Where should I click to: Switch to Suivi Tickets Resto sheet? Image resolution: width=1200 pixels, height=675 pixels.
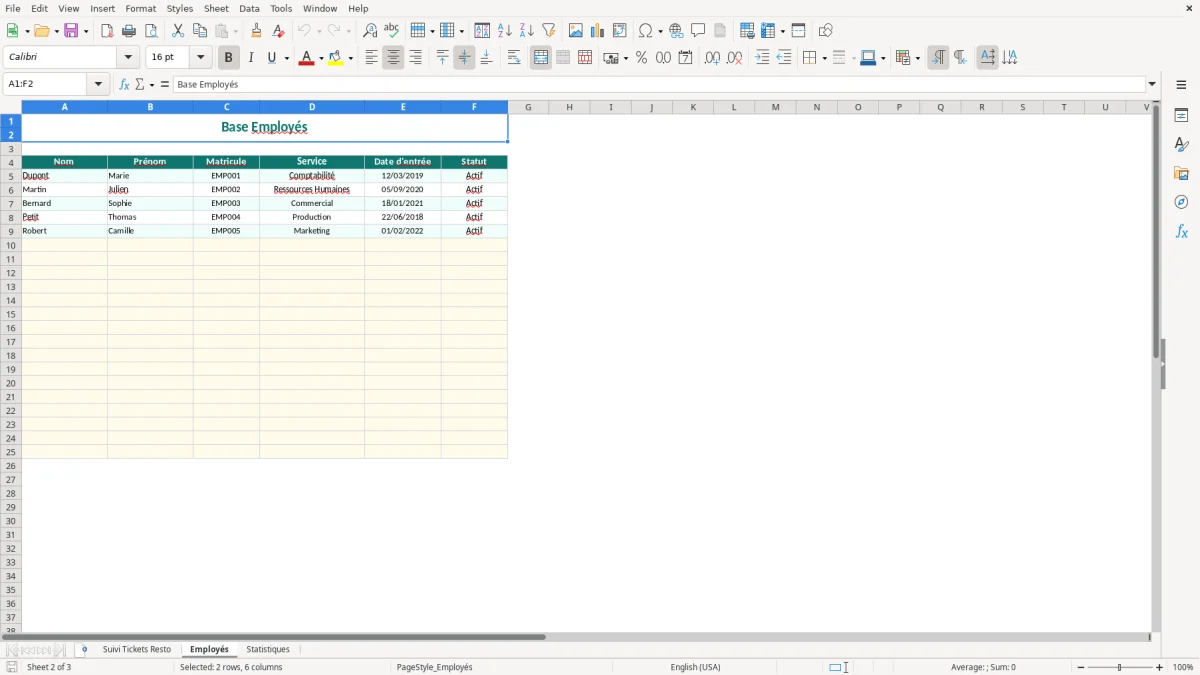coord(136,650)
